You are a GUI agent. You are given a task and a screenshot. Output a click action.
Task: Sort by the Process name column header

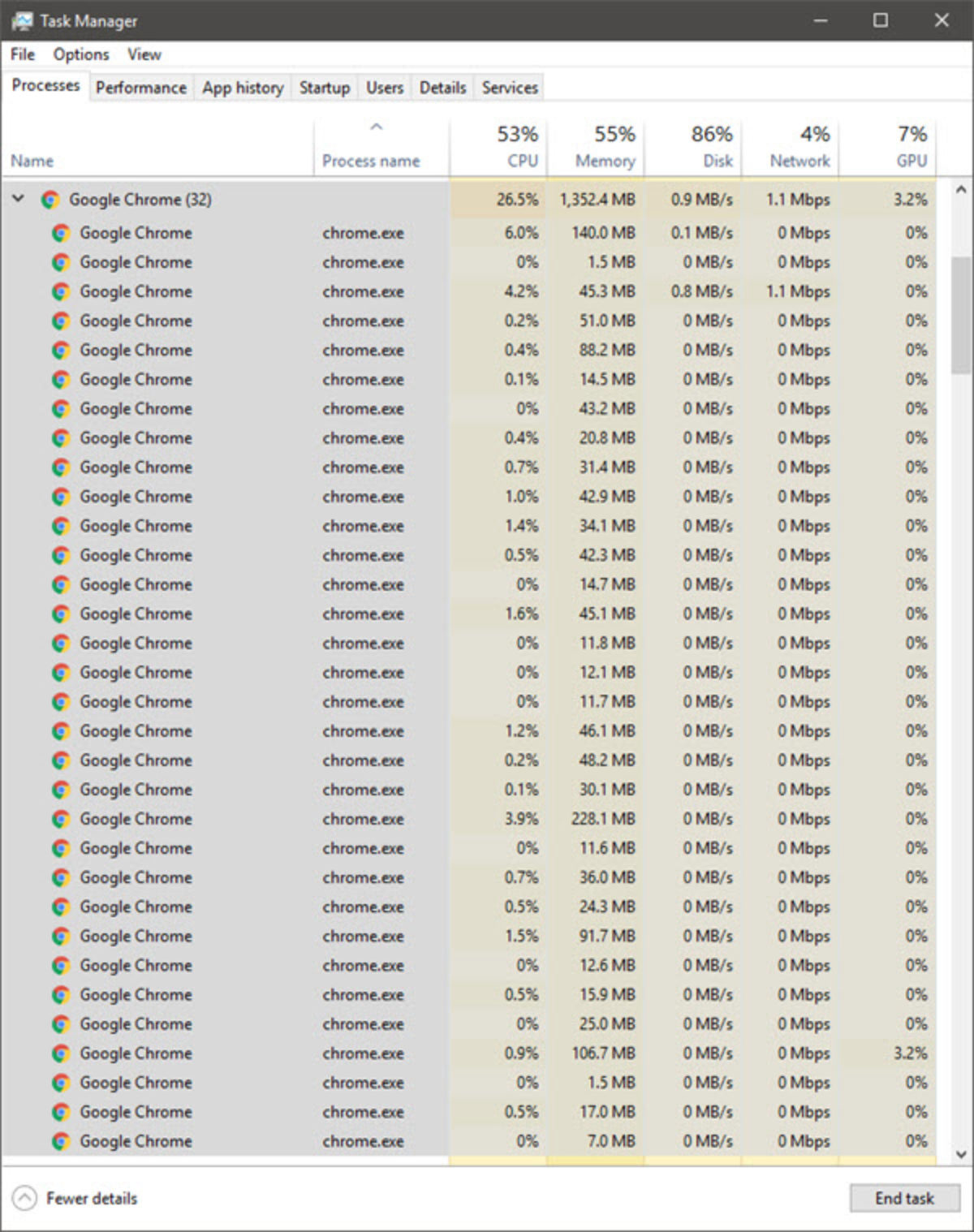tap(381, 147)
